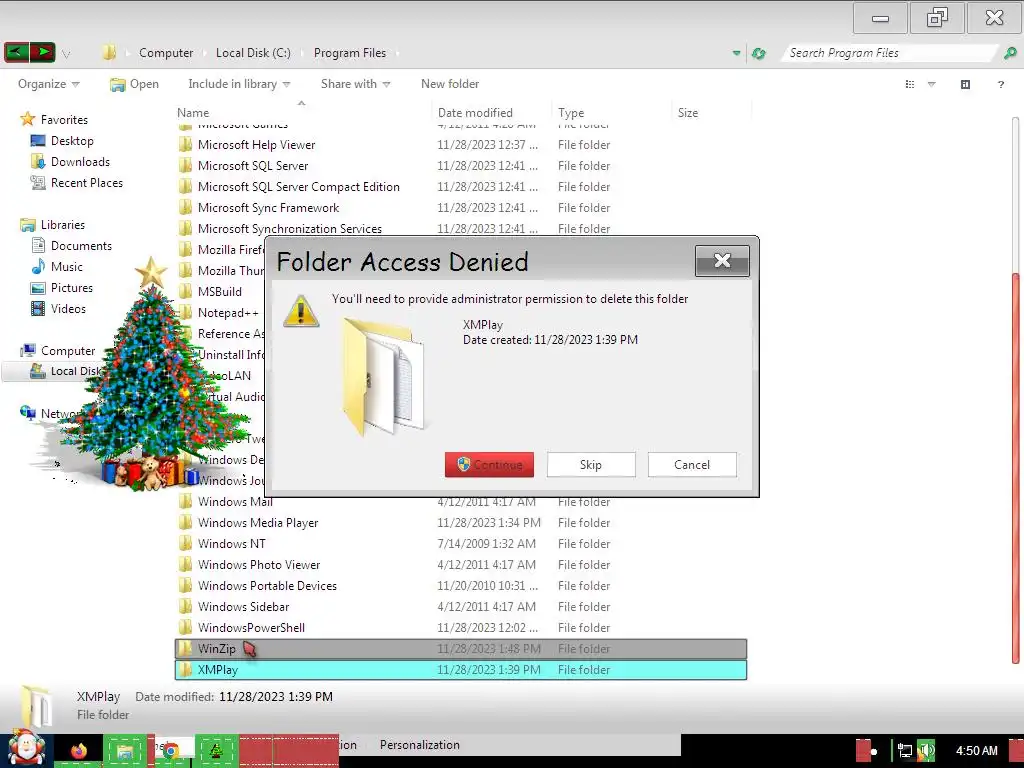Viewport: 1024px width, 768px height.
Task: Select the Microsoft Sync Framework folder
Action: pos(268,208)
